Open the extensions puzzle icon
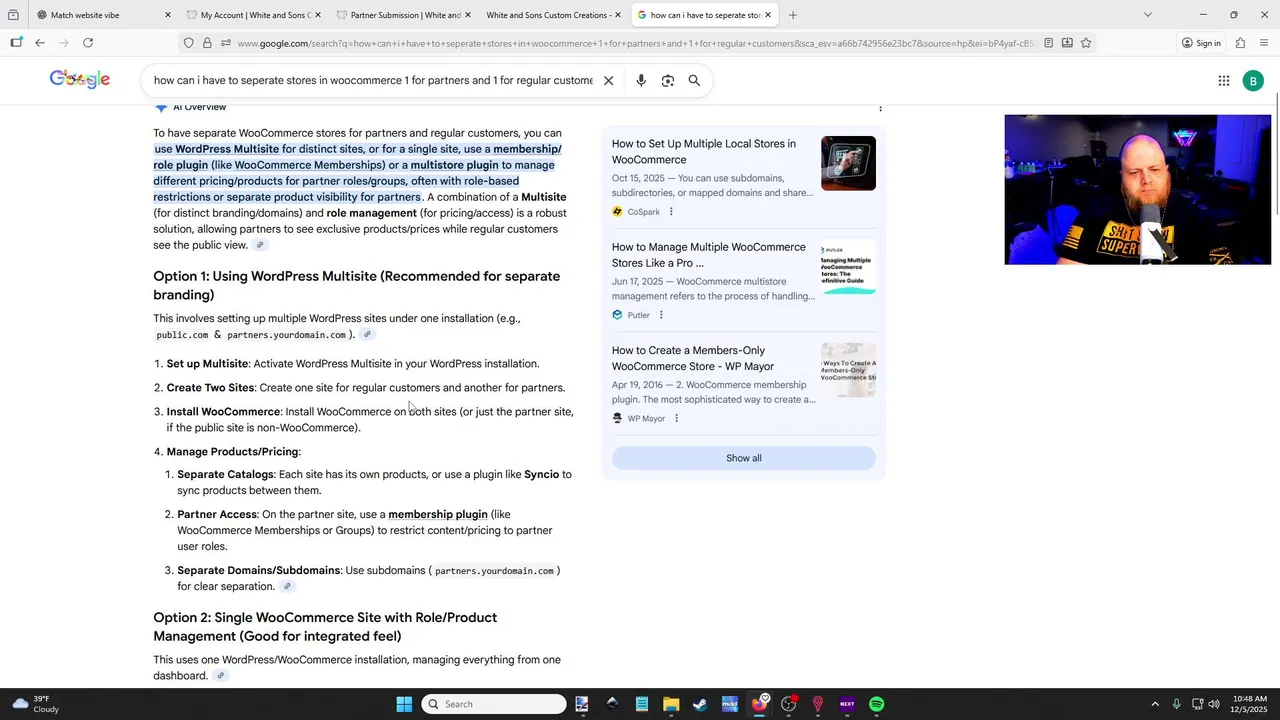 (x=1240, y=43)
